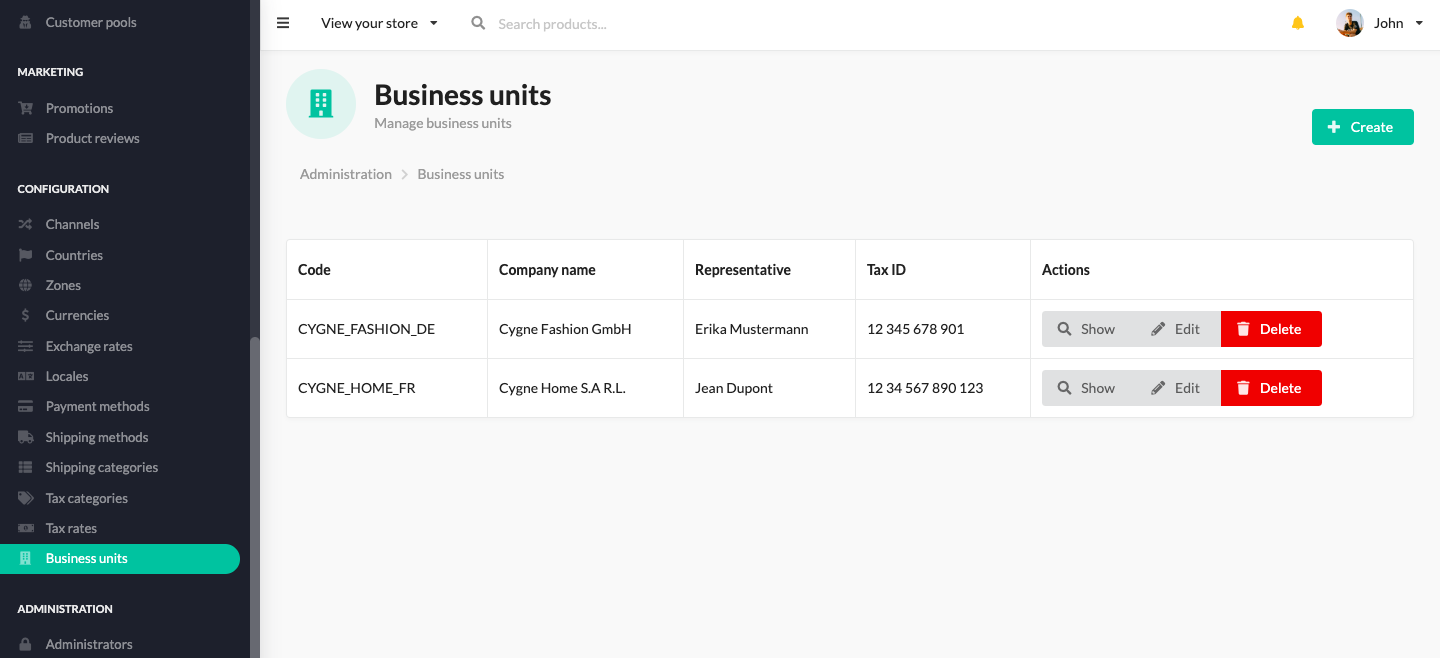Click the Customer pools icon
Image resolution: width=1440 pixels, height=658 pixels.
26,22
